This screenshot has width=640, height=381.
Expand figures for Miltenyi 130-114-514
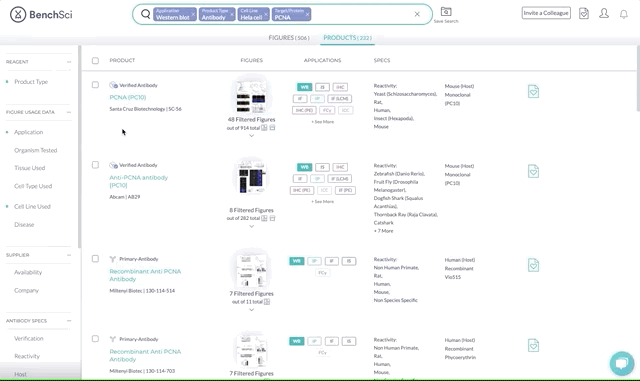point(251,310)
